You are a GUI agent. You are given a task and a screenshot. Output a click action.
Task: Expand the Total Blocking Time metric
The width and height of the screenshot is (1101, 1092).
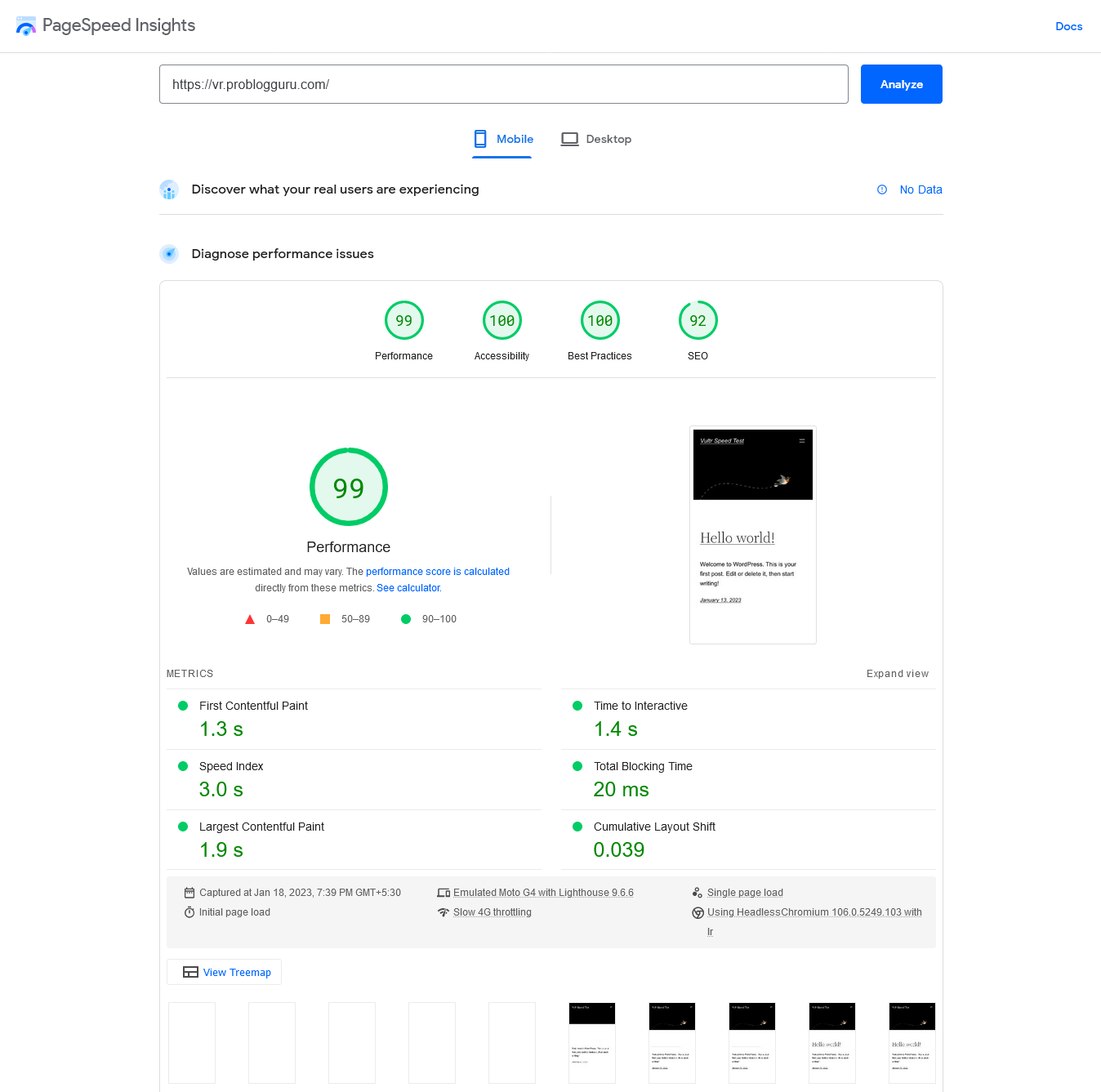[x=643, y=766]
